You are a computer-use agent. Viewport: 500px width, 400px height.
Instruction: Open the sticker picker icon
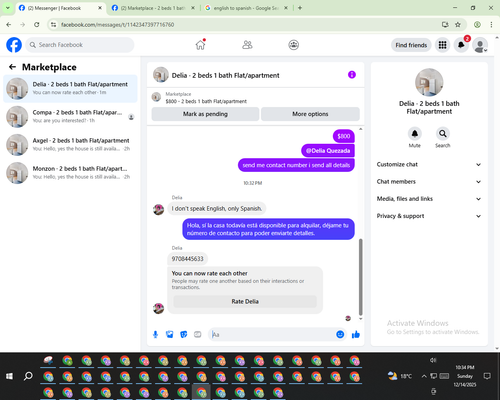coord(184,334)
